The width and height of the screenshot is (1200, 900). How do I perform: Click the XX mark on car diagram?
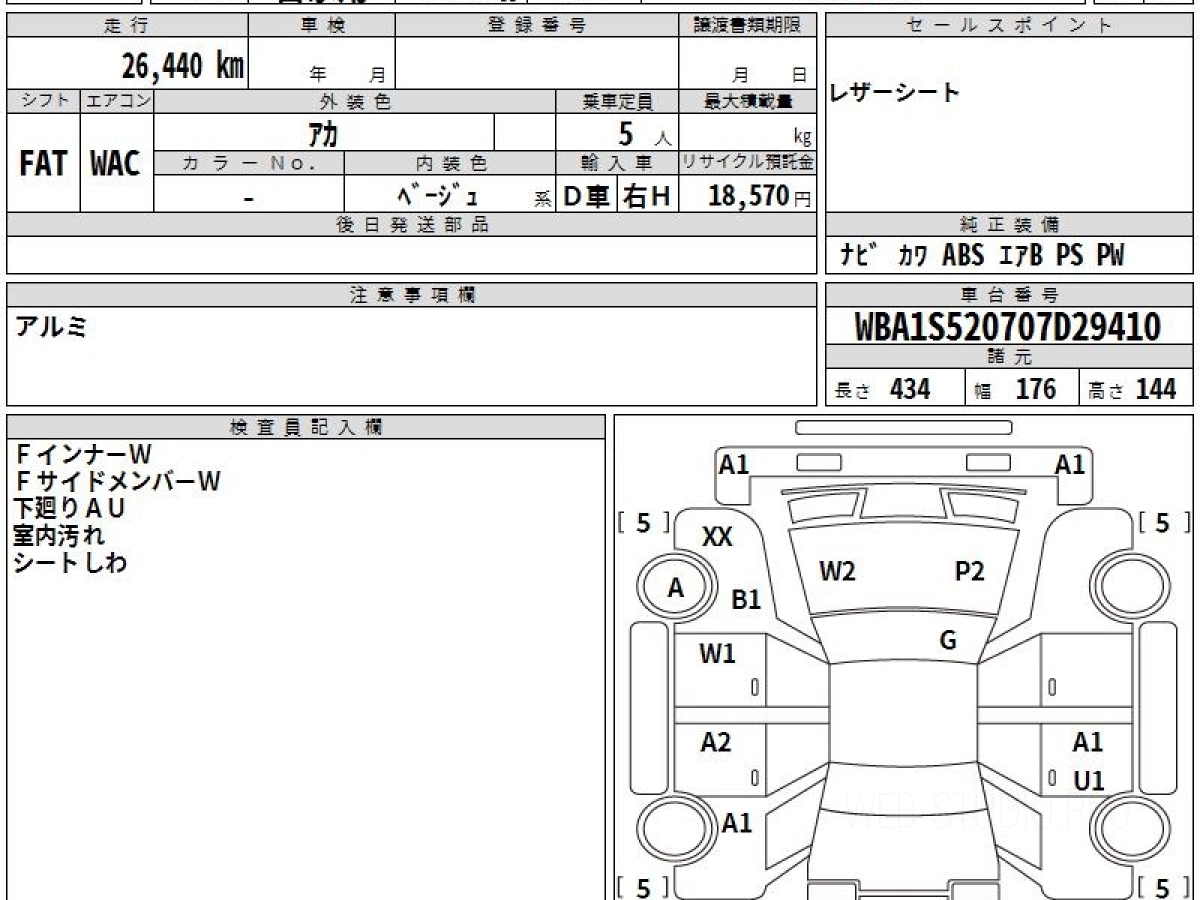coord(717,537)
